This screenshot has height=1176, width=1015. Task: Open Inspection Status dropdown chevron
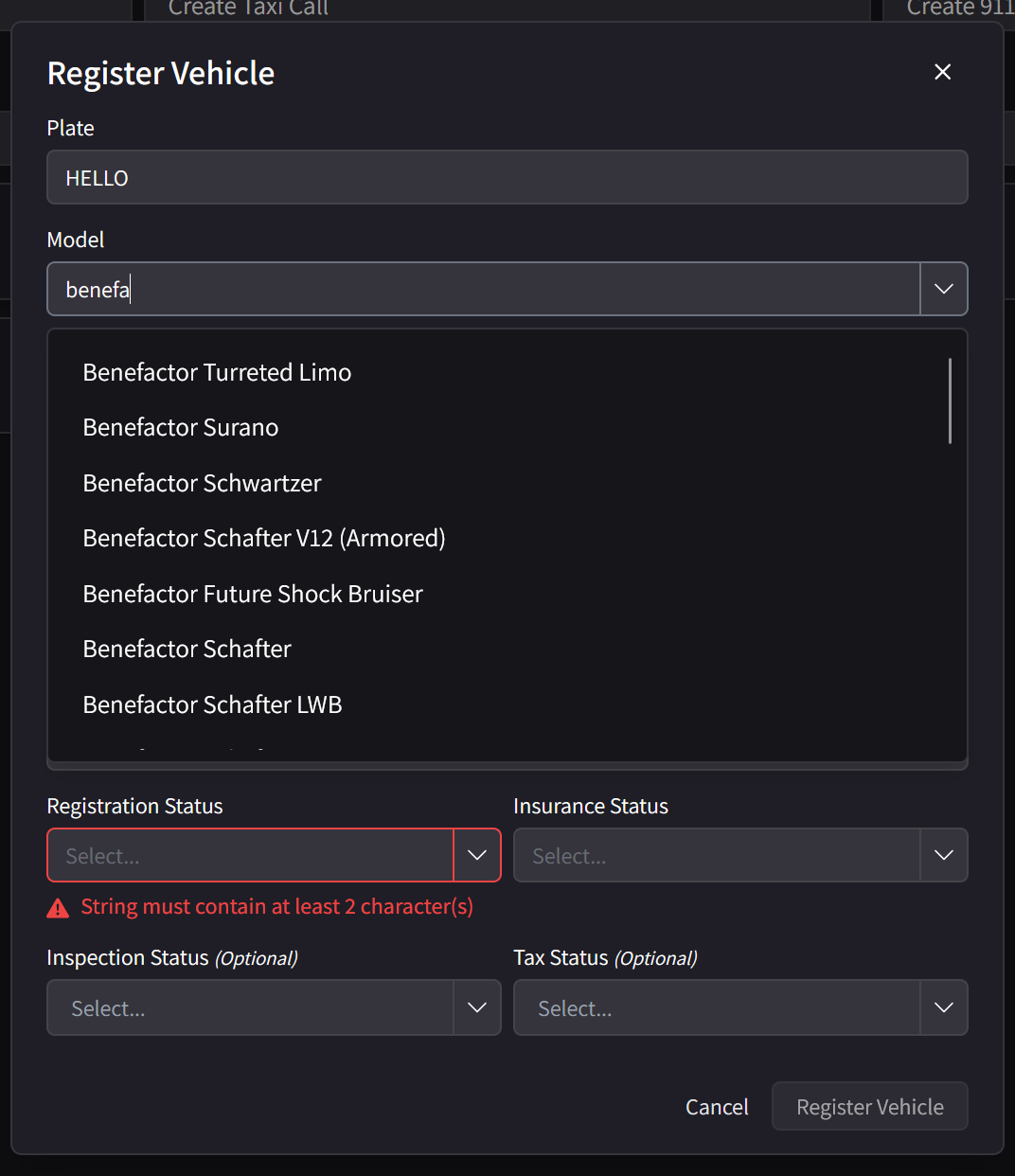click(x=477, y=1008)
